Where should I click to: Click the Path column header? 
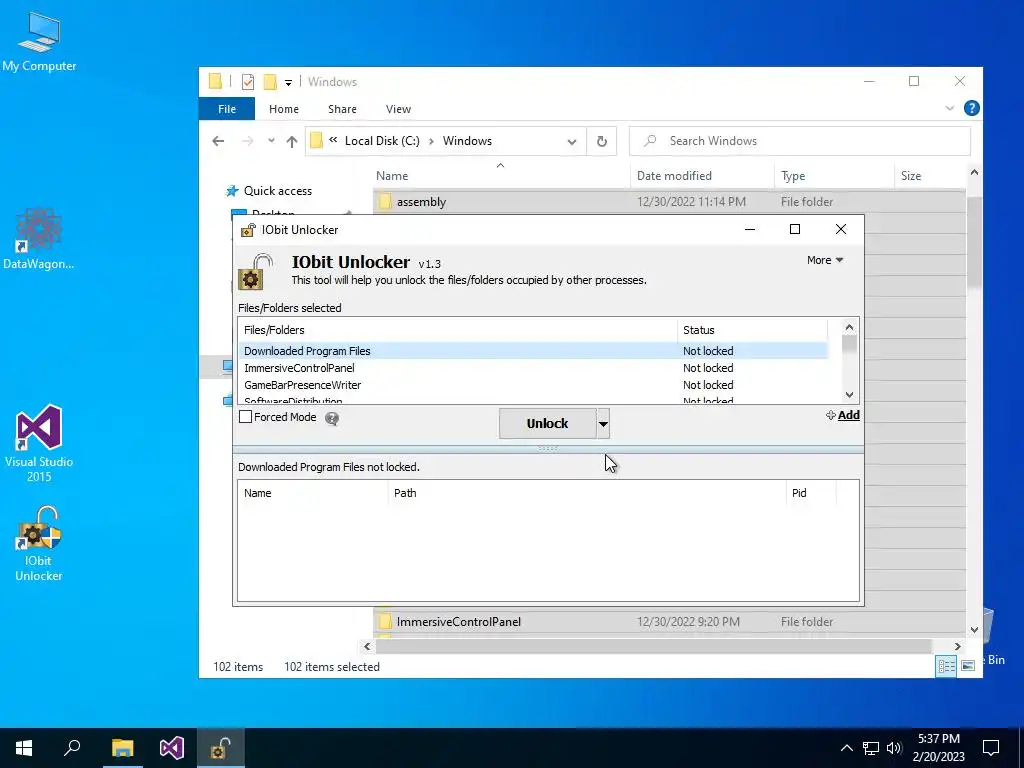tap(586, 493)
